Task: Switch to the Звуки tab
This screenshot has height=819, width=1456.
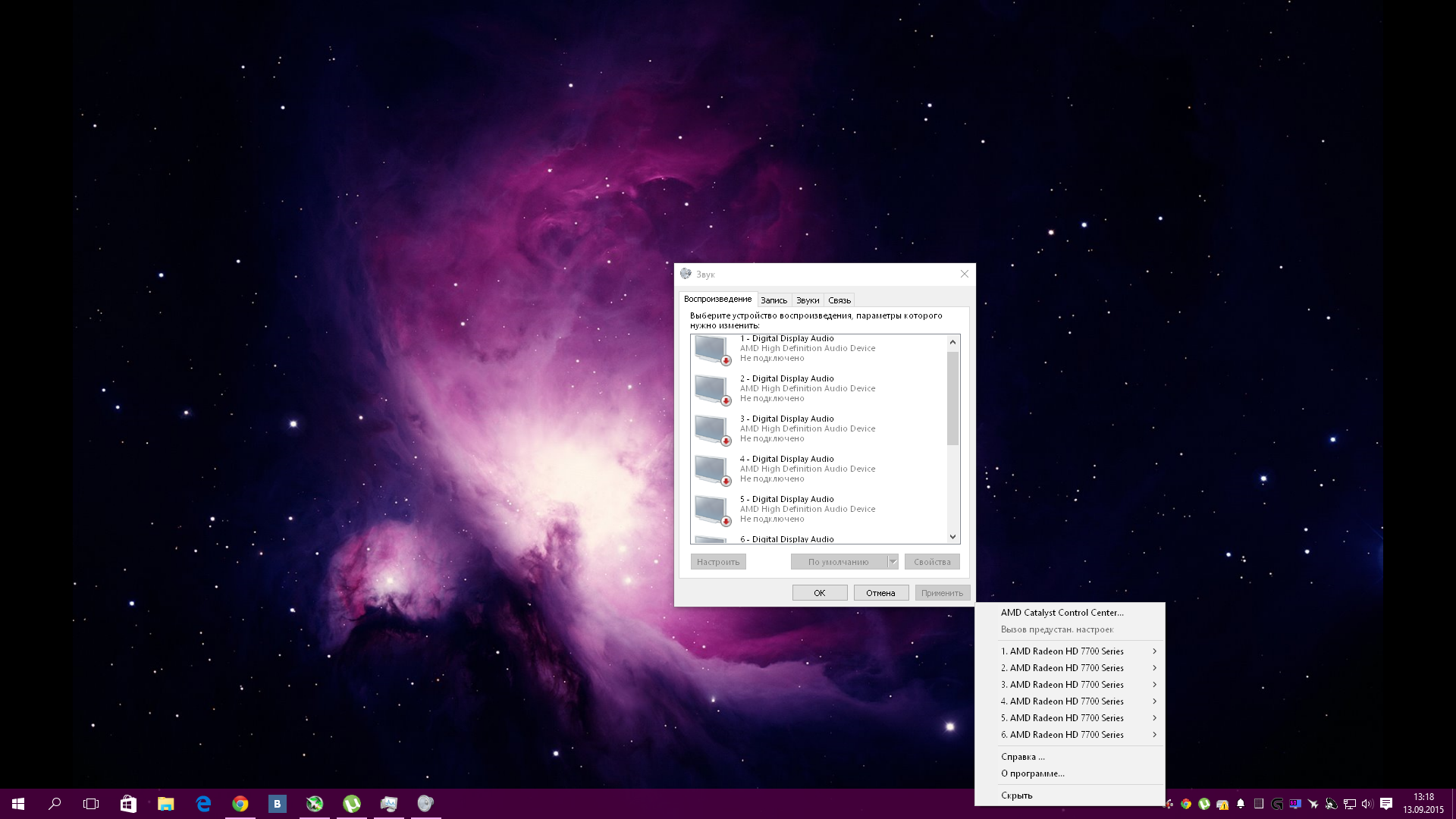Action: [808, 300]
